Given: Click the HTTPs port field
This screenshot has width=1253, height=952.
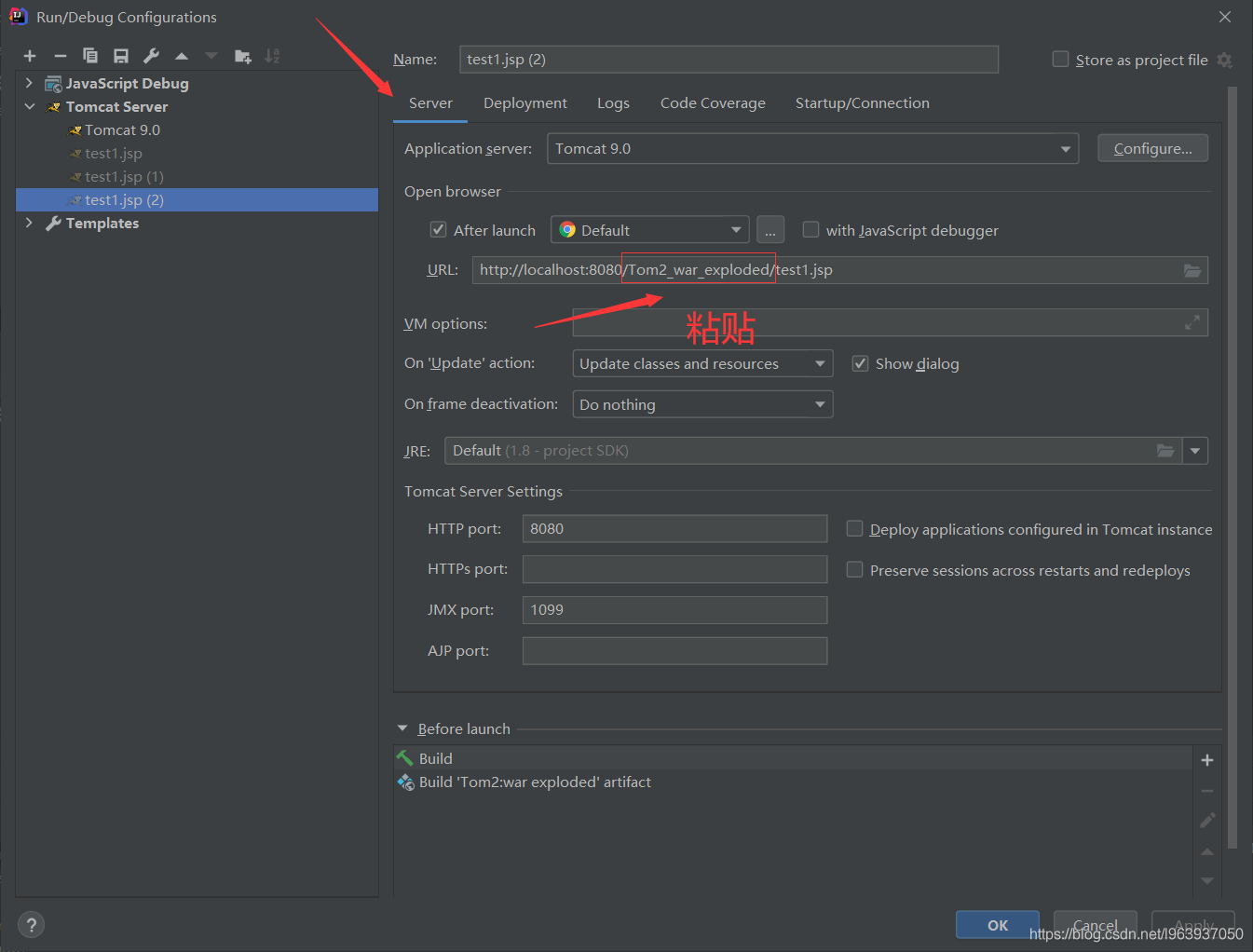Looking at the screenshot, I should coord(674,569).
